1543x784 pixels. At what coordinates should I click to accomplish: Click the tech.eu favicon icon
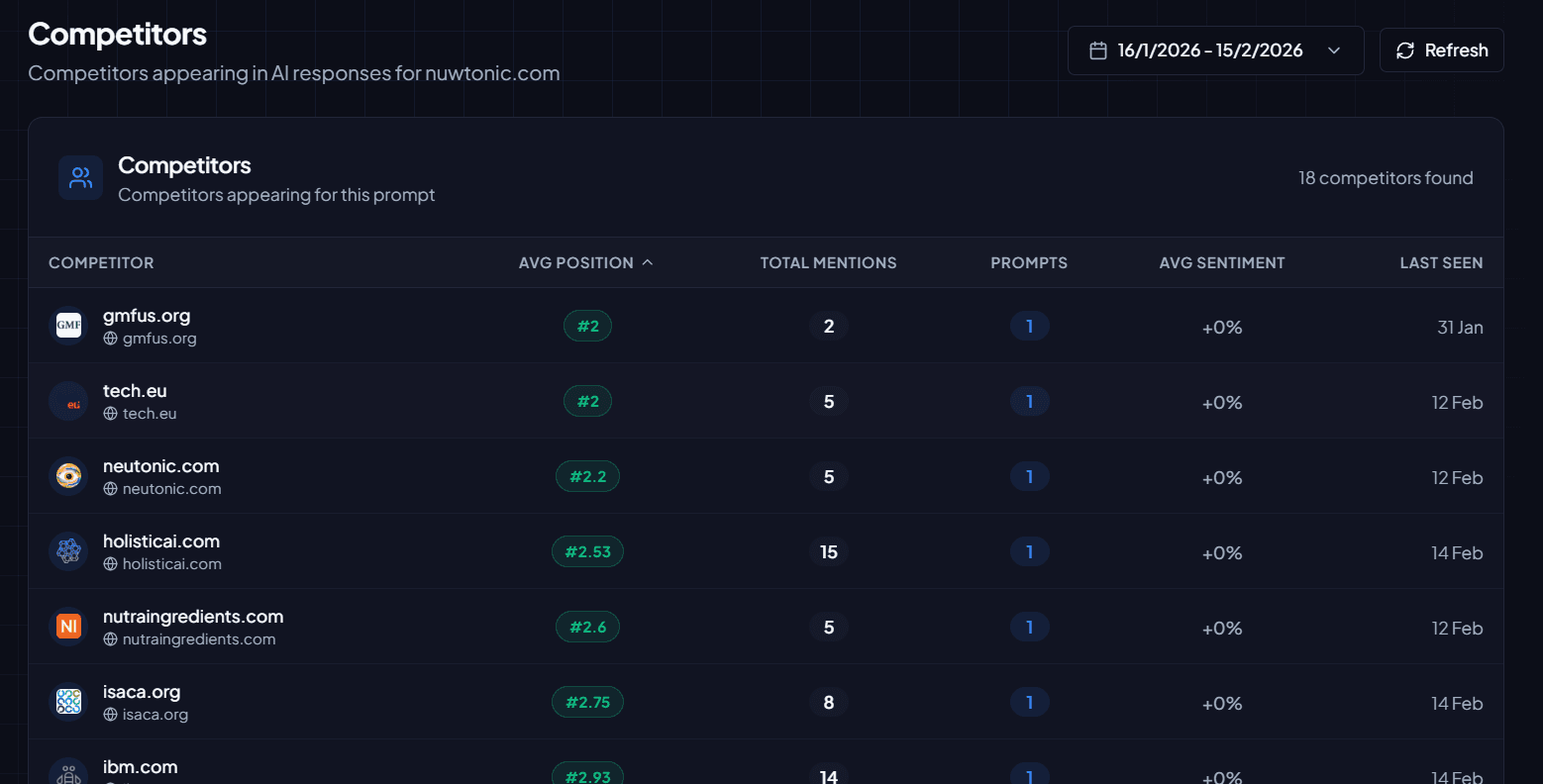pyautogui.click(x=68, y=402)
